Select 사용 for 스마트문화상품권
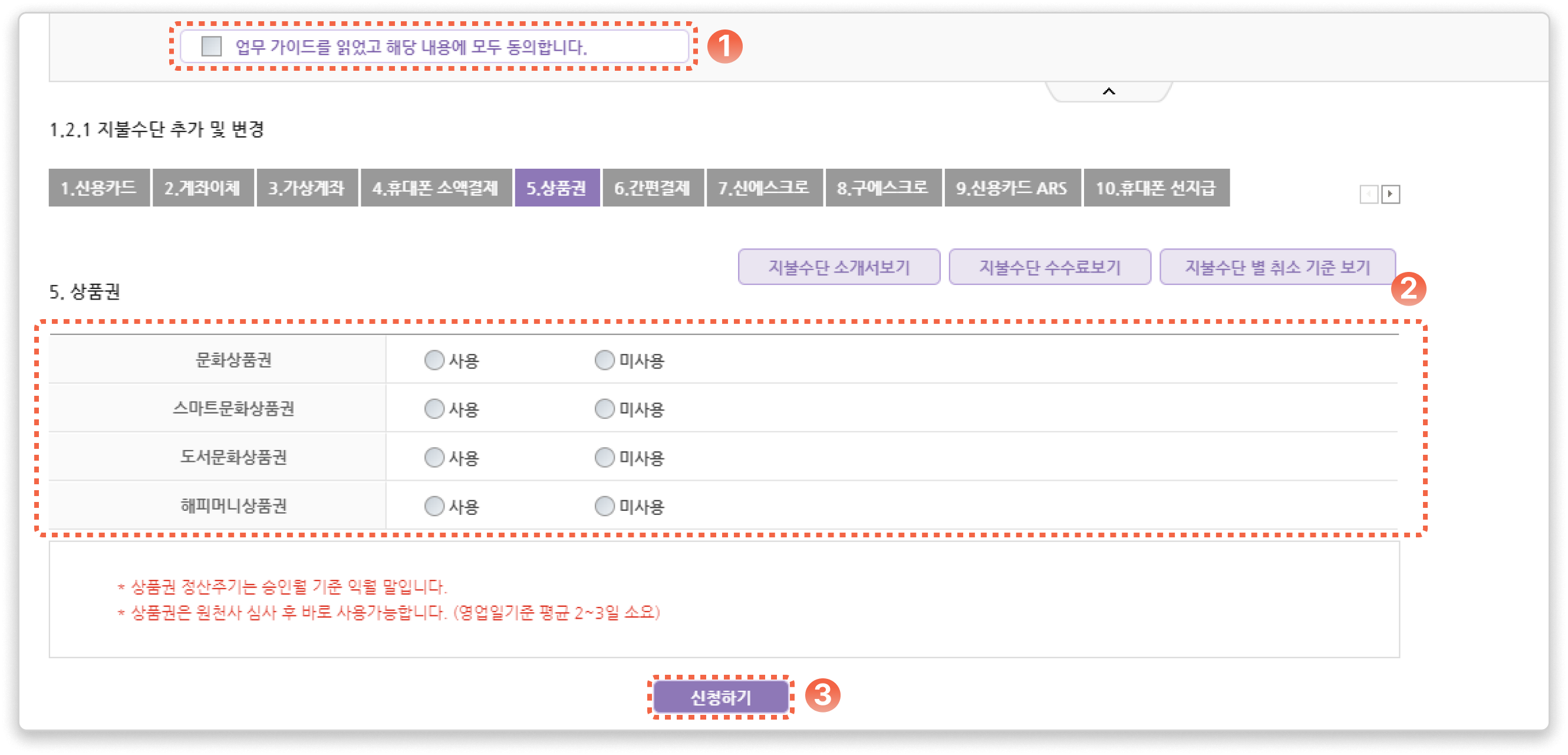 pos(434,409)
